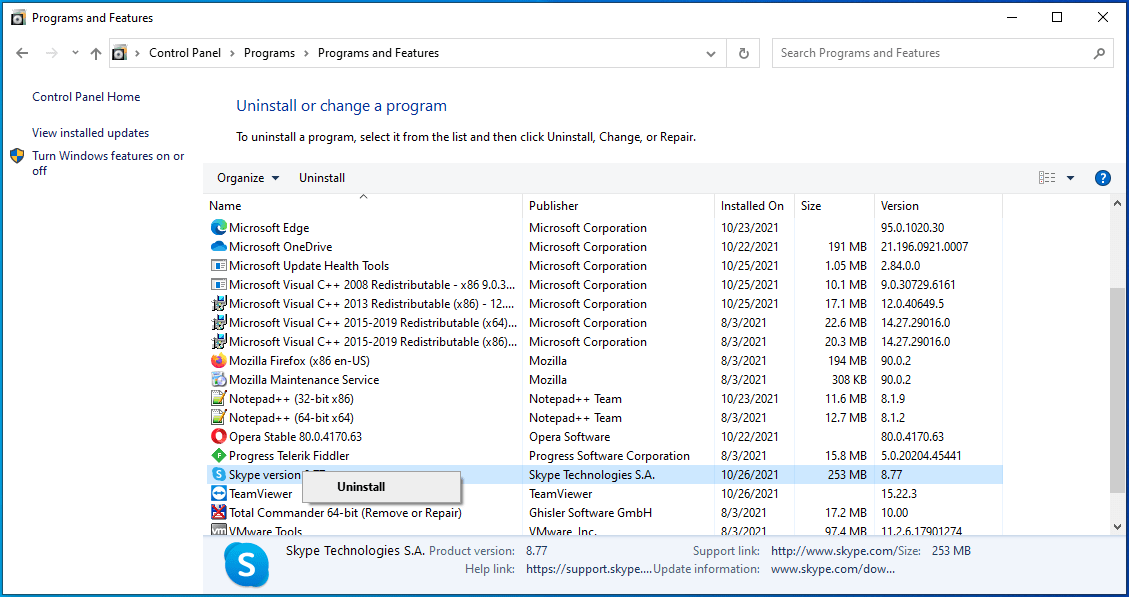
Task: Click the Mozilla Firefox icon in the list
Action: pyautogui.click(x=218, y=360)
